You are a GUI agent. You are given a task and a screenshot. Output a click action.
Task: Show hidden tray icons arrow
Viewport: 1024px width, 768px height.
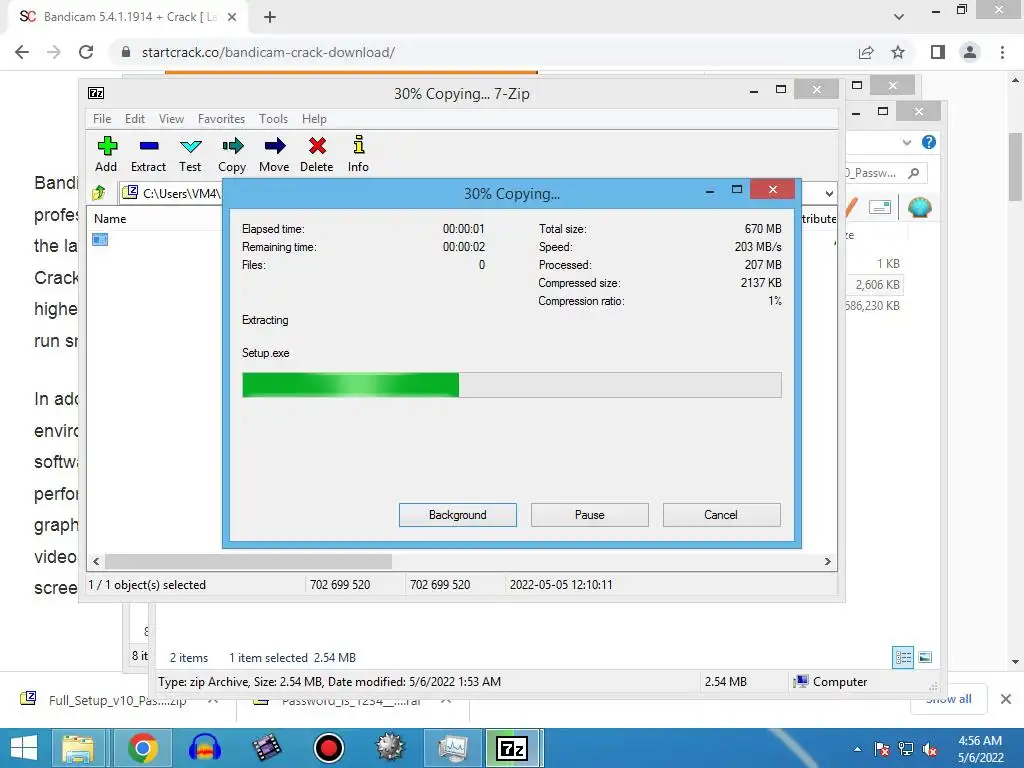pos(857,749)
